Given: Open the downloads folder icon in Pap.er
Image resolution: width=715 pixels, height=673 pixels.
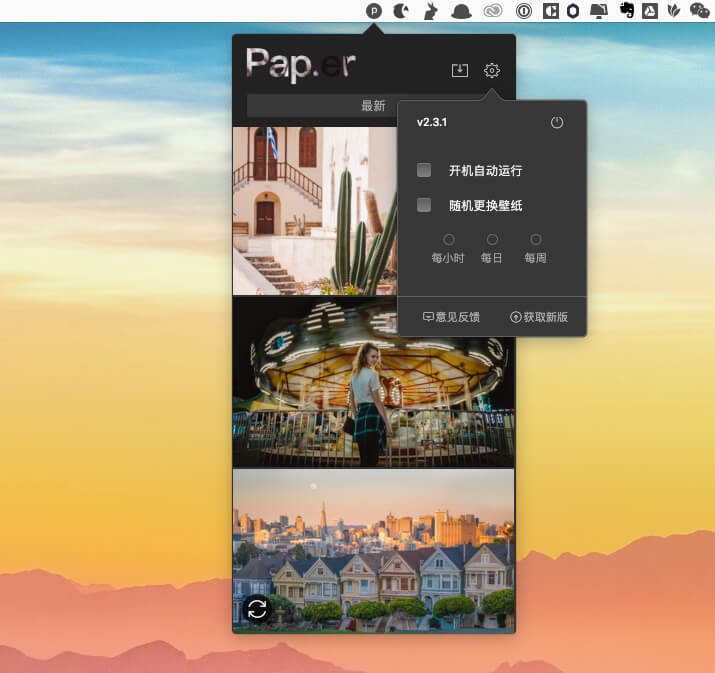Looking at the screenshot, I should coord(460,70).
